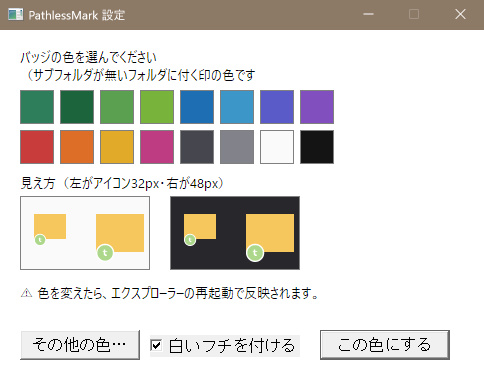
Task: Click the small folder badge in light preview
Action: click(40, 239)
